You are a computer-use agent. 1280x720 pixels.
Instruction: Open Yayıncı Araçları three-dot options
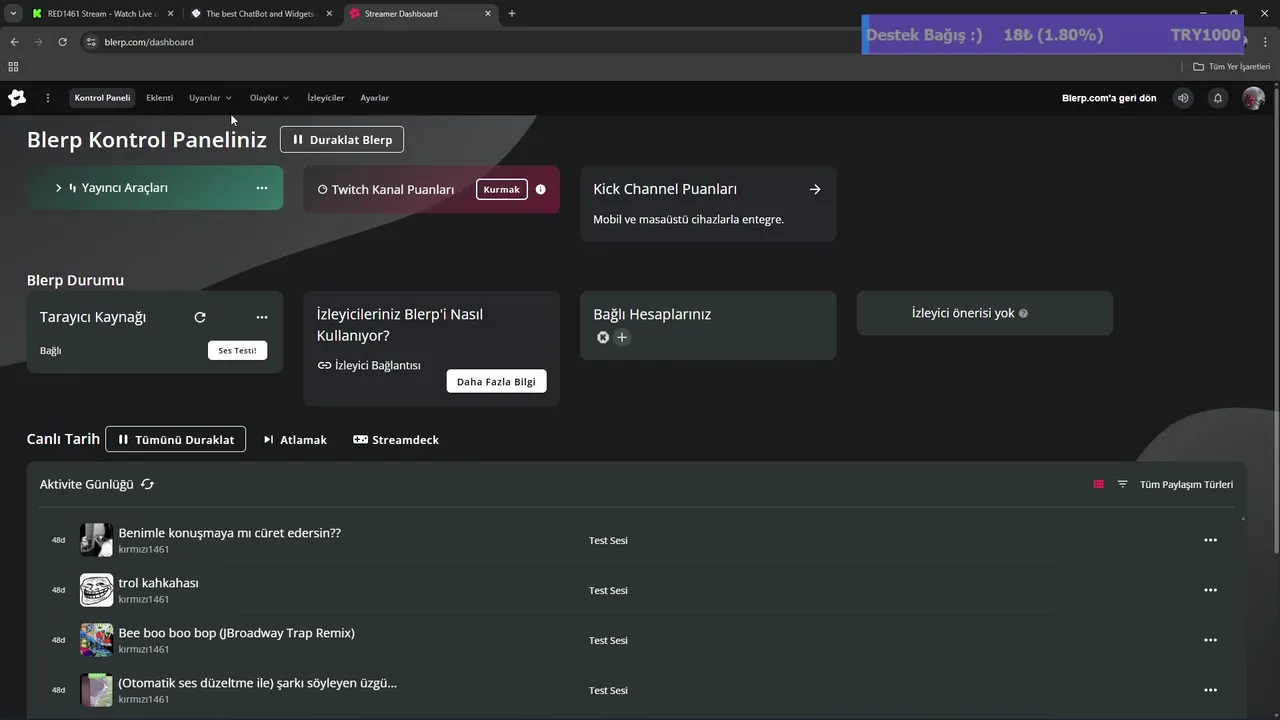(x=262, y=188)
